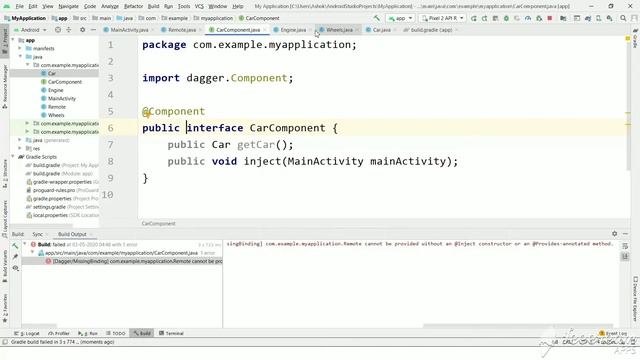This screenshot has height=360, width=640.
Task: Click the Apply Changes icon beside Run
Action: click(484, 18)
